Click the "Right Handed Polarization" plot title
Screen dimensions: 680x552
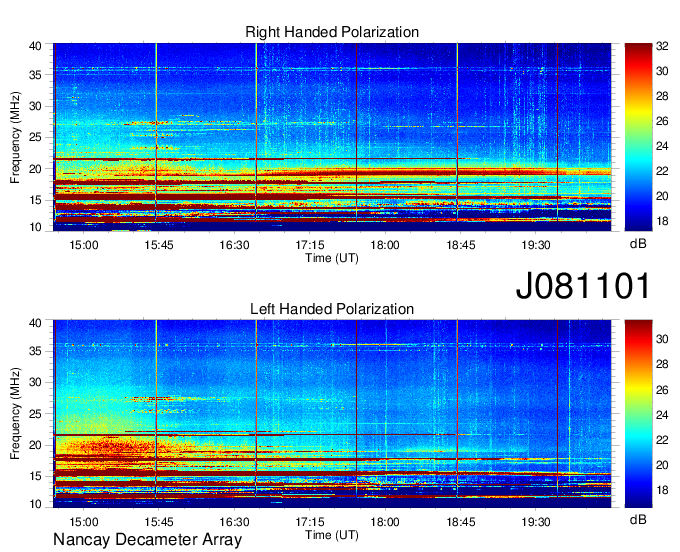[x=332, y=32]
